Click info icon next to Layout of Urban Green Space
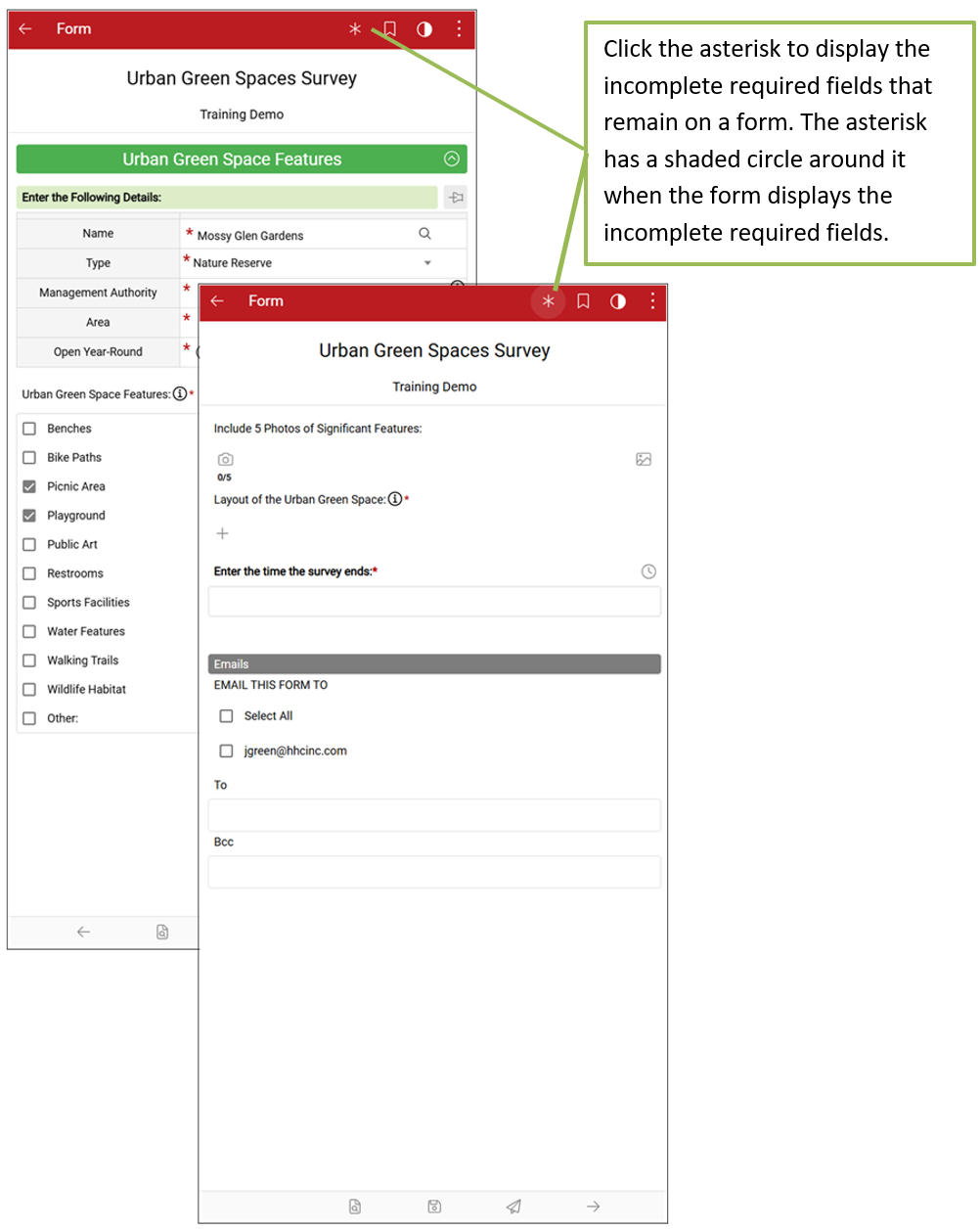This screenshot has height=1230, width=980. pos(395,499)
